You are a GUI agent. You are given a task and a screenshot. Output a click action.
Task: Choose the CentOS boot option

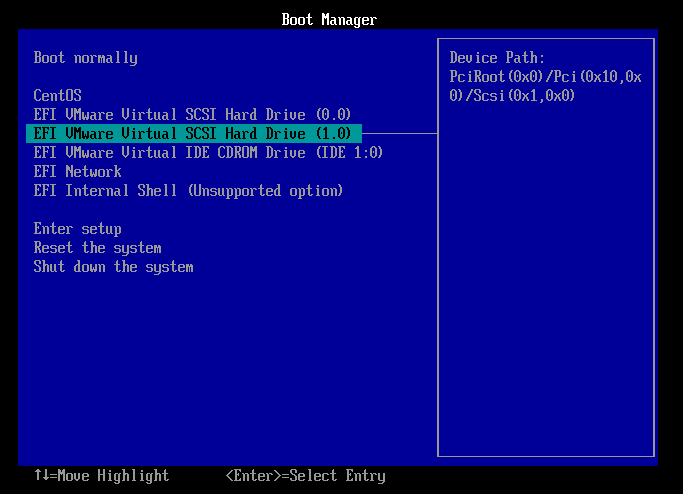[57, 95]
